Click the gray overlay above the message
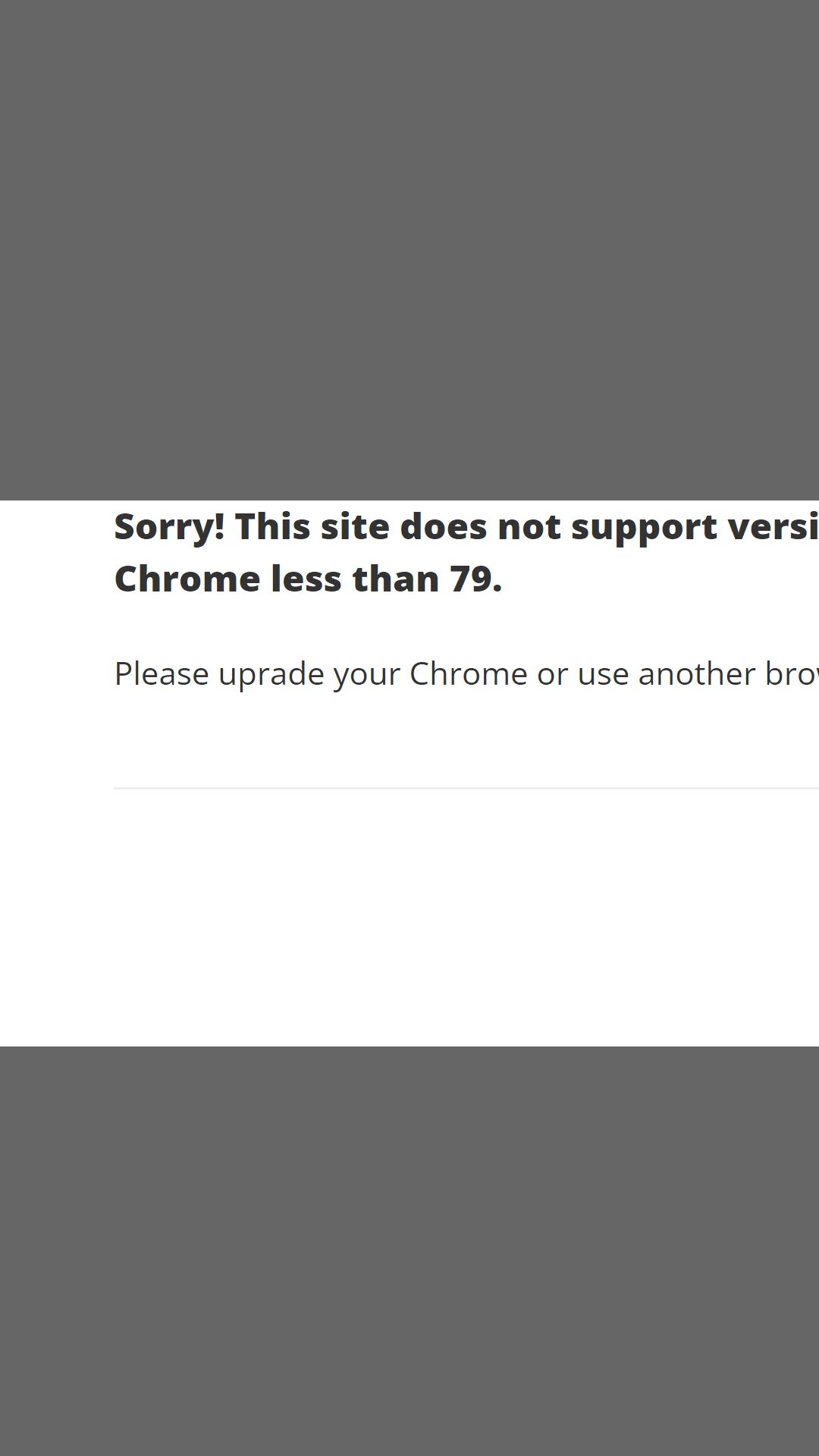The height and width of the screenshot is (1456, 819). click(x=409, y=250)
